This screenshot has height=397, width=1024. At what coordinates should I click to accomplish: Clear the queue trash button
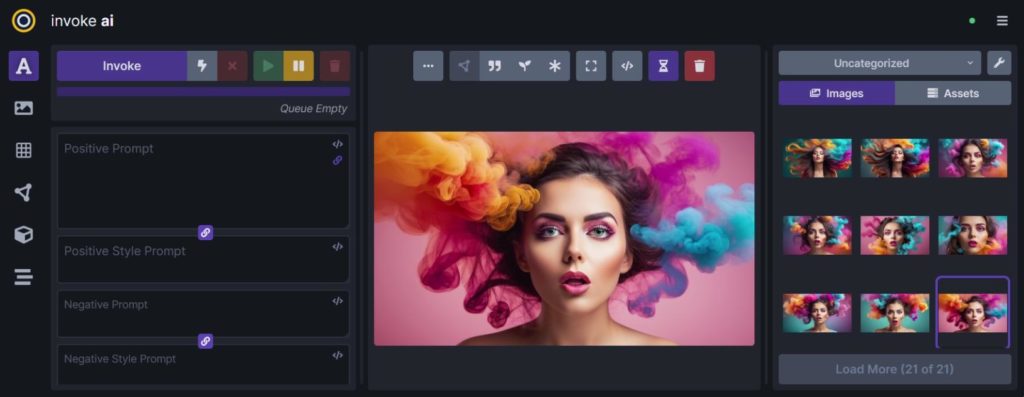click(335, 66)
